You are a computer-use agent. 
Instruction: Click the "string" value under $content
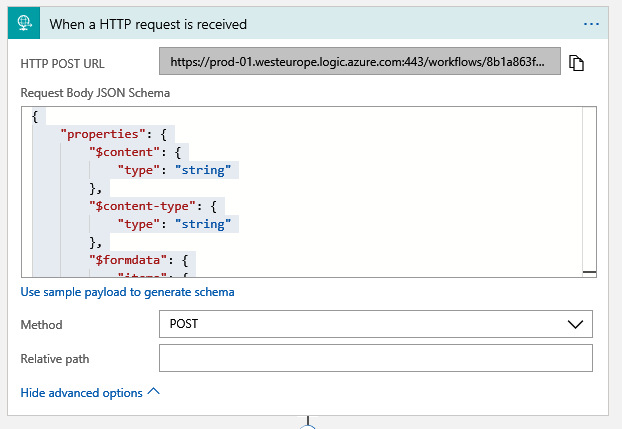pos(203,170)
